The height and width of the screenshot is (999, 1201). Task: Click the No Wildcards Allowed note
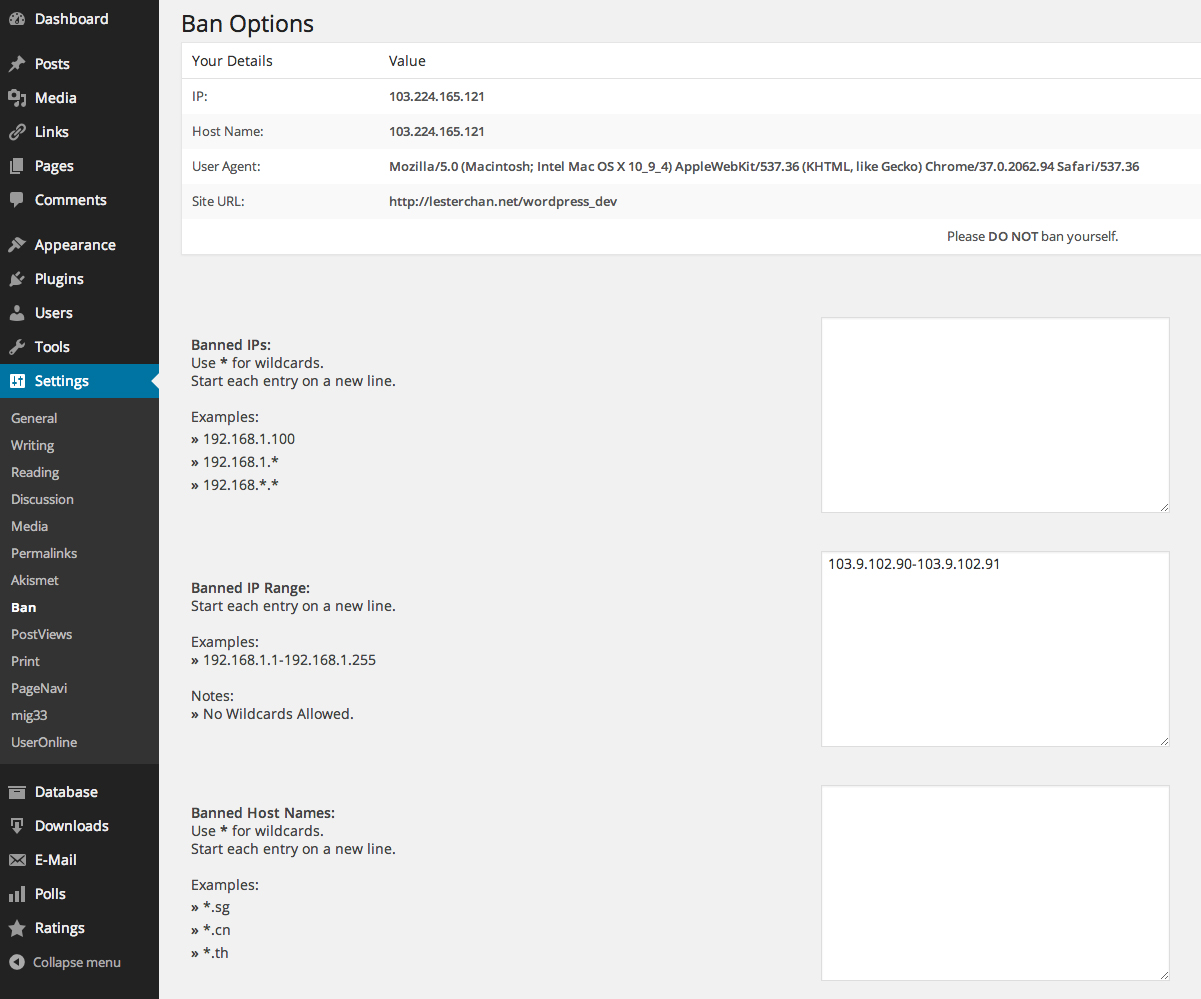click(278, 714)
